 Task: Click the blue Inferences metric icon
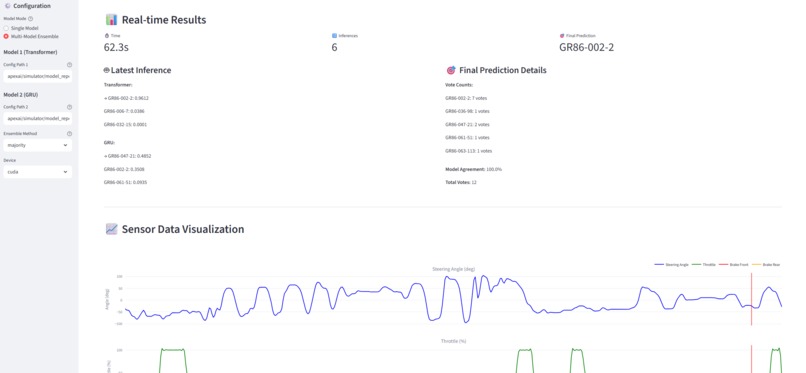click(x=334, y=36)
